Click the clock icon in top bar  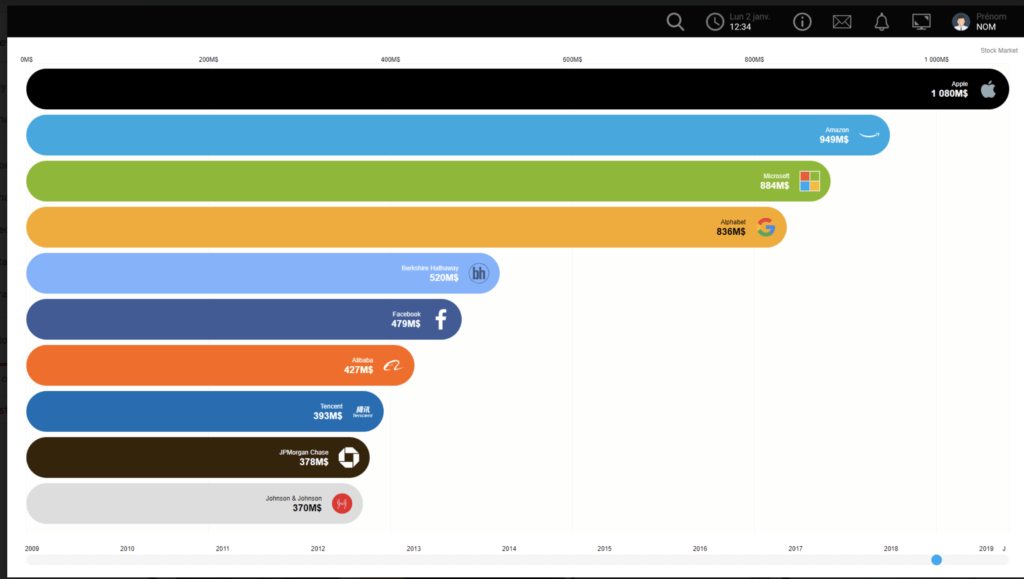point(715,22)
